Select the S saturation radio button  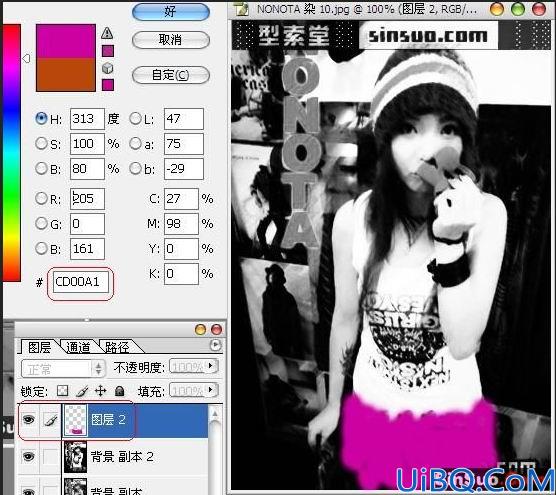pos(41,143)
